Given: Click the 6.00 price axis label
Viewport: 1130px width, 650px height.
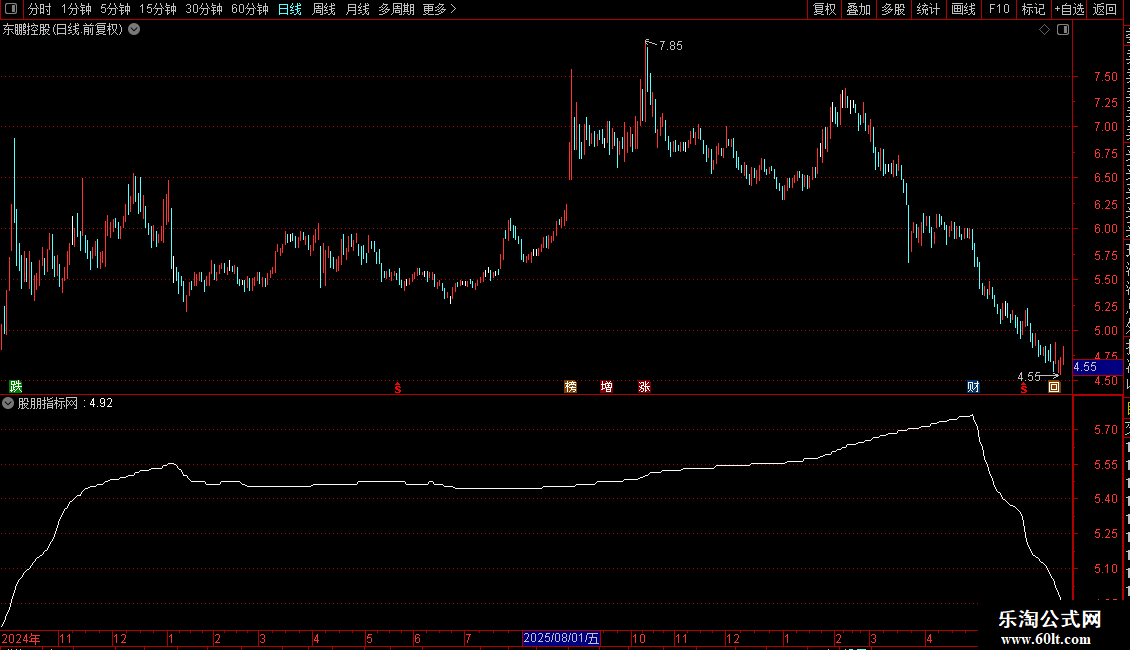Looking at the screenshot, I should [x=1105, y=228].
